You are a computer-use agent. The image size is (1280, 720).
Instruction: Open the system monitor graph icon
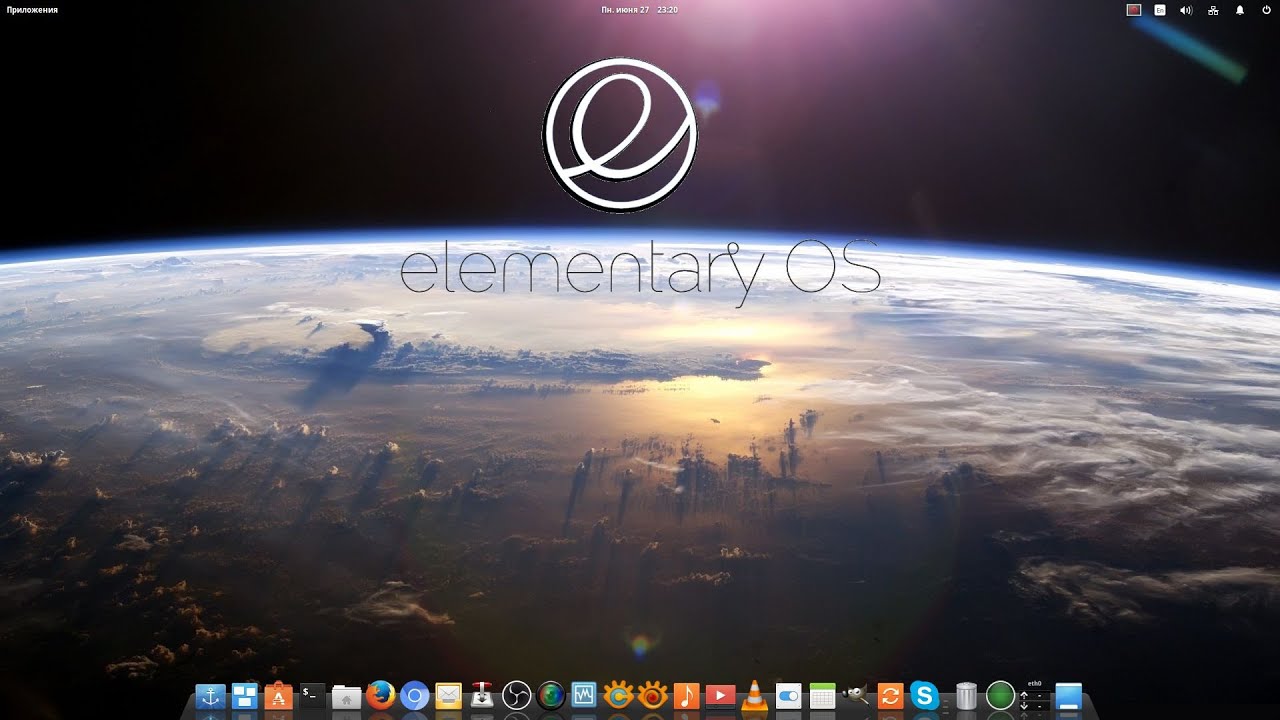click(x=584, y=696)
